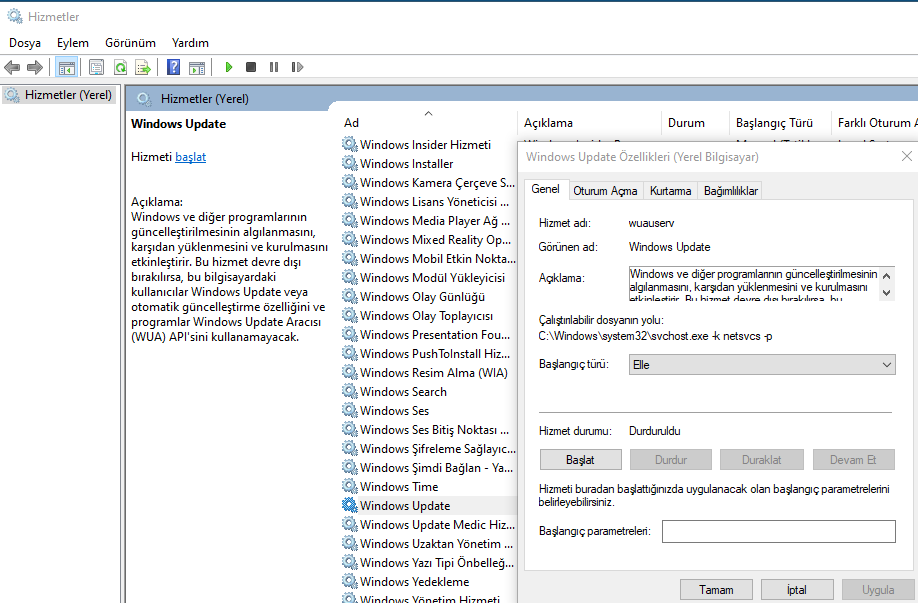Click the Başlat button in the dialog
Screen dimensions: 918x603
[x=580, y=460]
